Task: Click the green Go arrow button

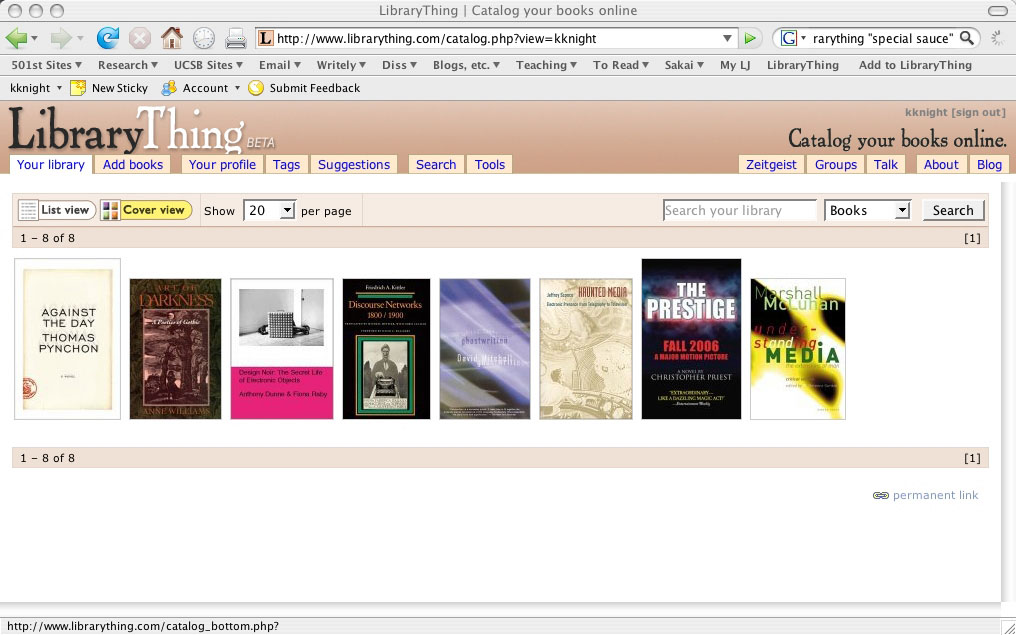Action: [x=750, y=38]
